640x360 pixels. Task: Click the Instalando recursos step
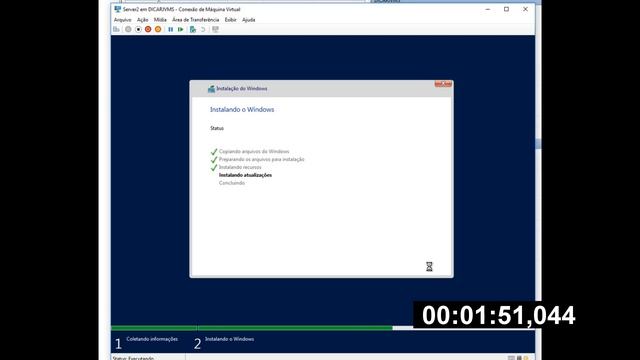coord(240,167)
